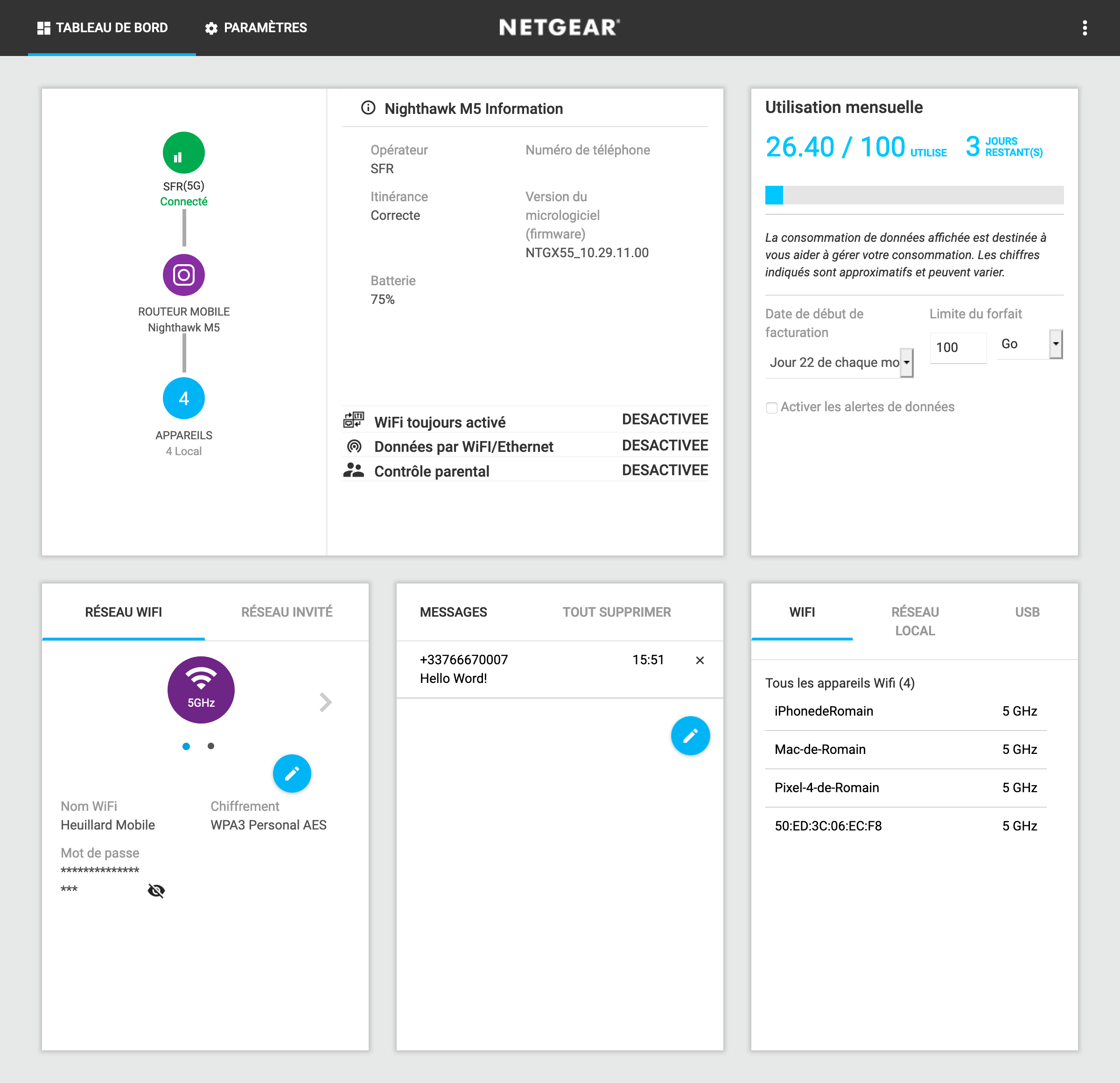Select the first blue carousel dot
Screen dimensions: 1120x1083
click(x=186, y=746)
